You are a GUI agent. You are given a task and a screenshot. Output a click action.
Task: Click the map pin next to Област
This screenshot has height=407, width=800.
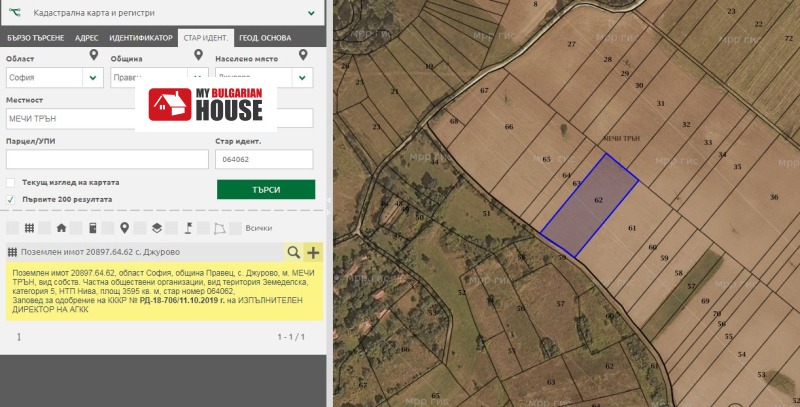pyautogui.click(x=93, y=58)
